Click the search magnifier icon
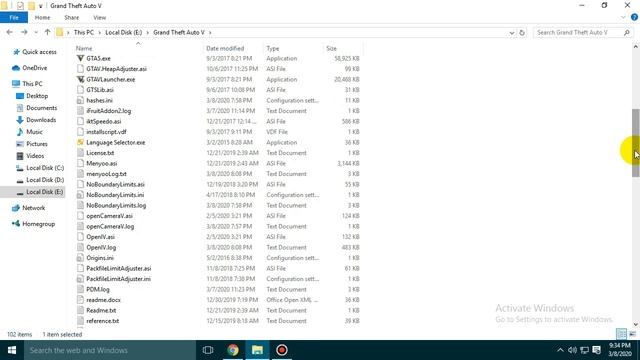Viewport: 640px width, 360px height. click(627, 32)
